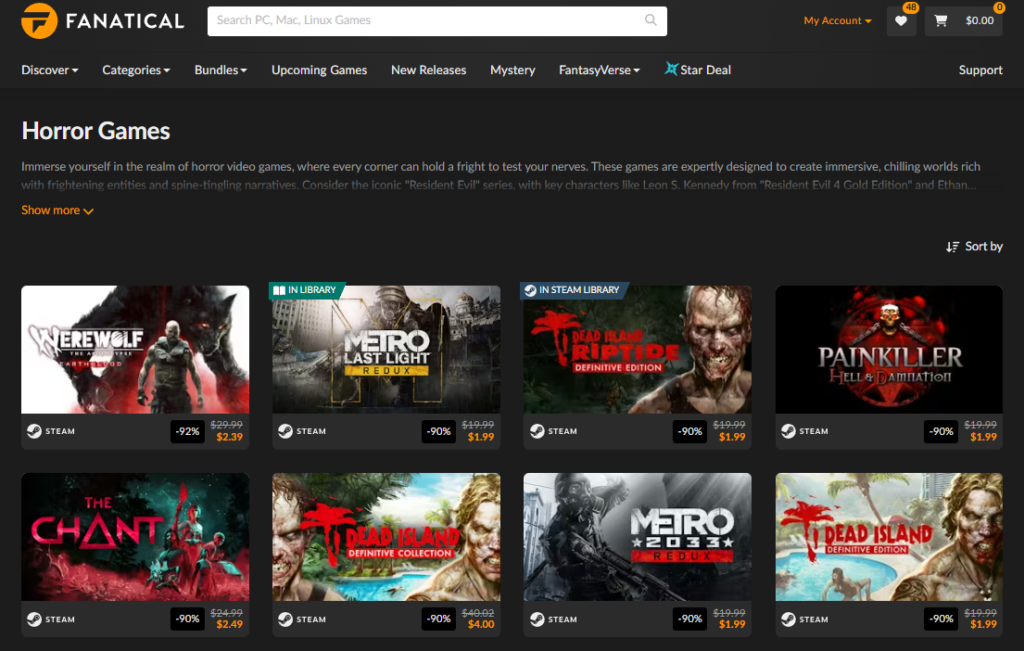Open the My Account dropdown
The height and width of the screenshot is (651, 1024).
837,21
